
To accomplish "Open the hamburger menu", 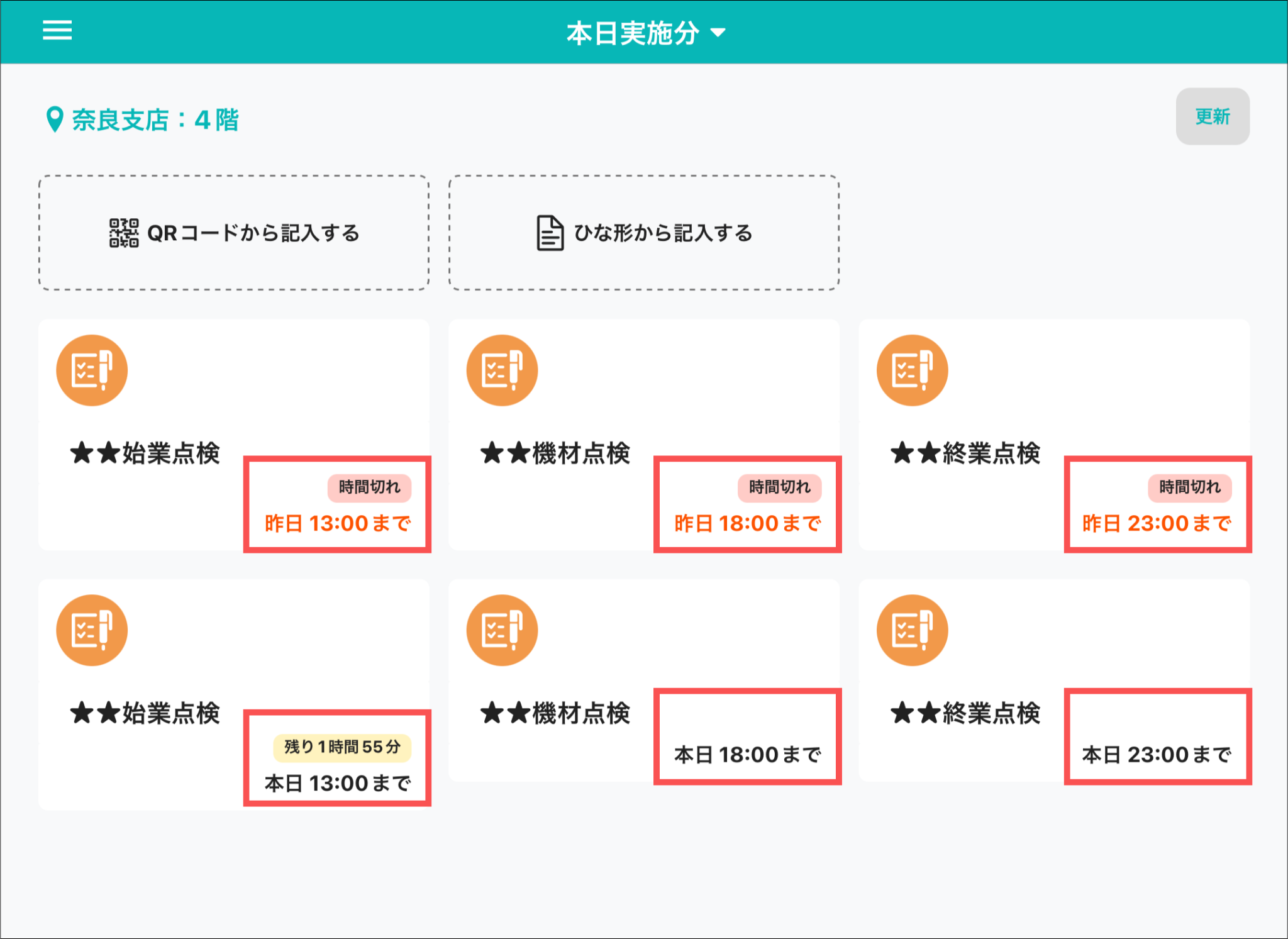I will (x=57, y=30).
